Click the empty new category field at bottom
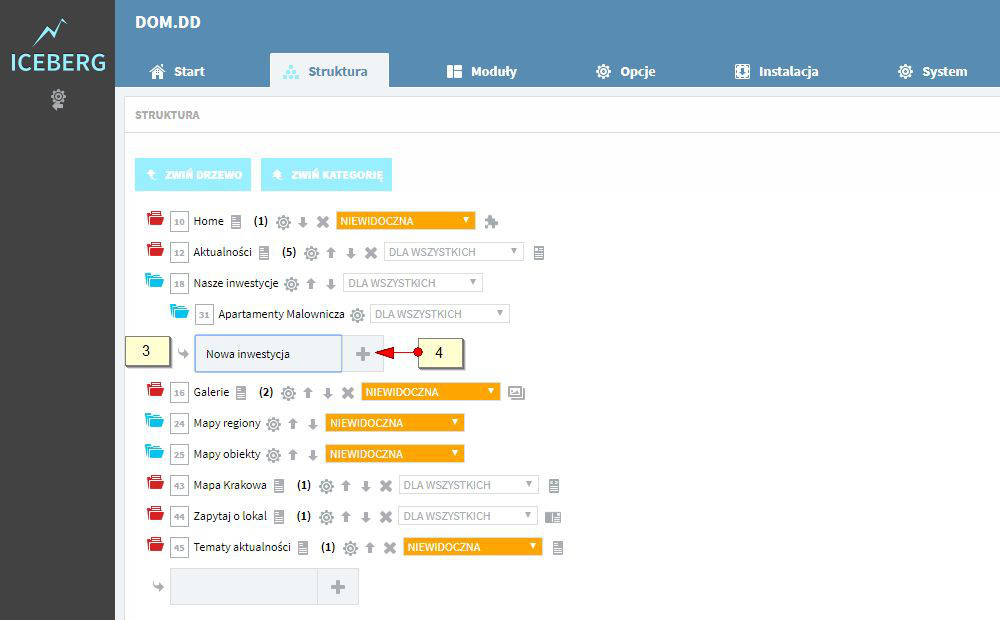Screen dimensions: 1000x620 pyautogui.click(x=244, y=587)
